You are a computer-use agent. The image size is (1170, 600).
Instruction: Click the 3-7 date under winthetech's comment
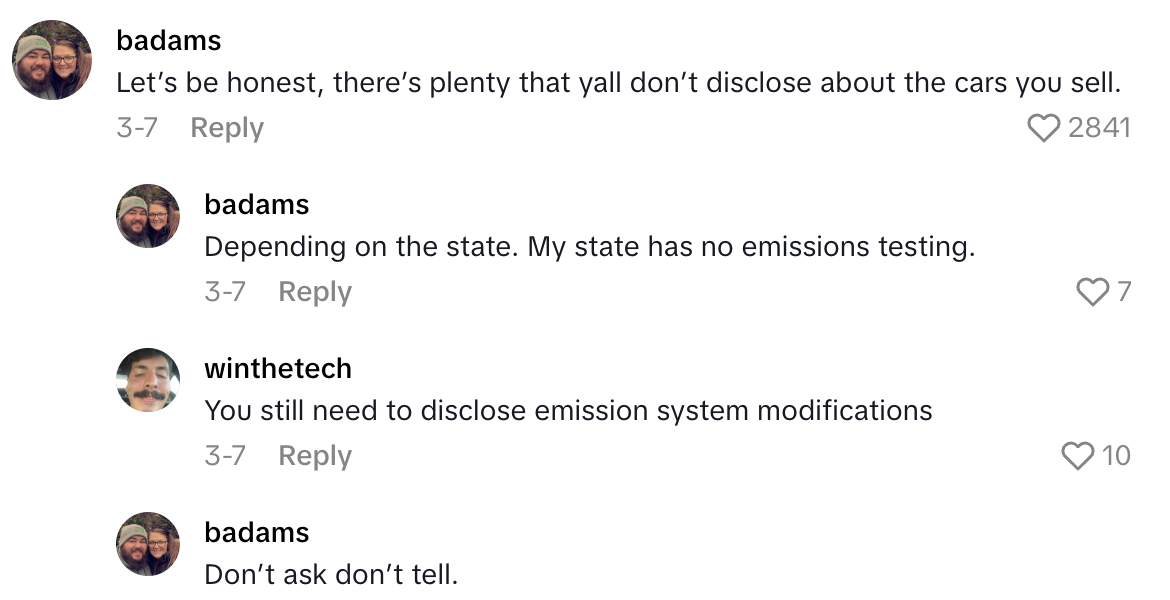[x=225, y=456]
